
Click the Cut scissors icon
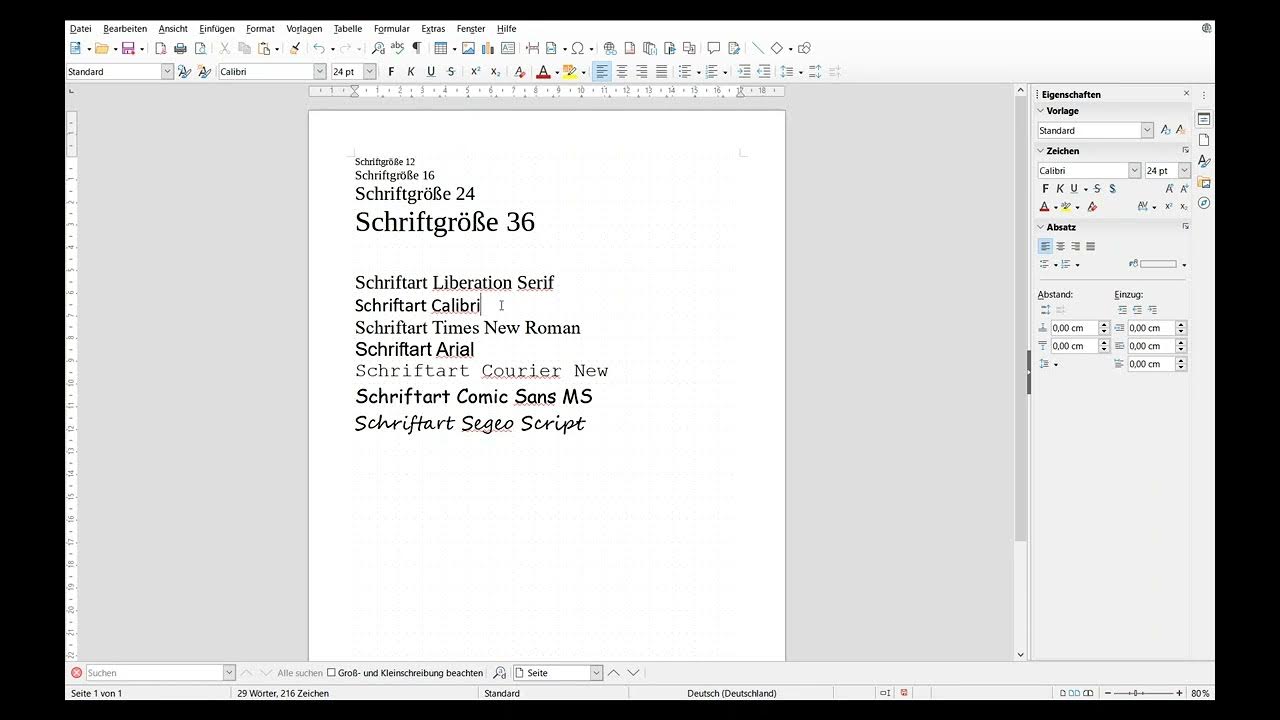coord(224,48)
